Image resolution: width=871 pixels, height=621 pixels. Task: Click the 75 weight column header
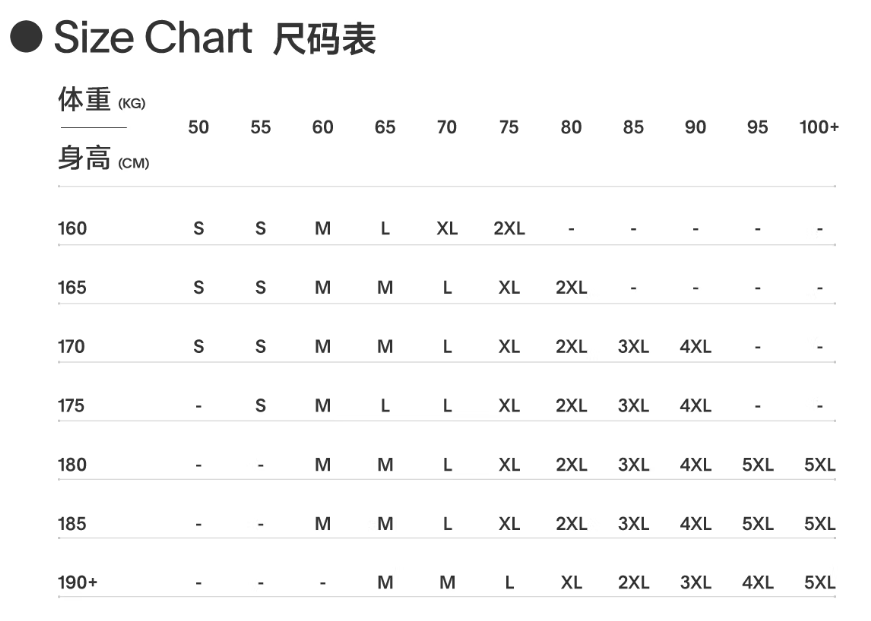(509, 127)
